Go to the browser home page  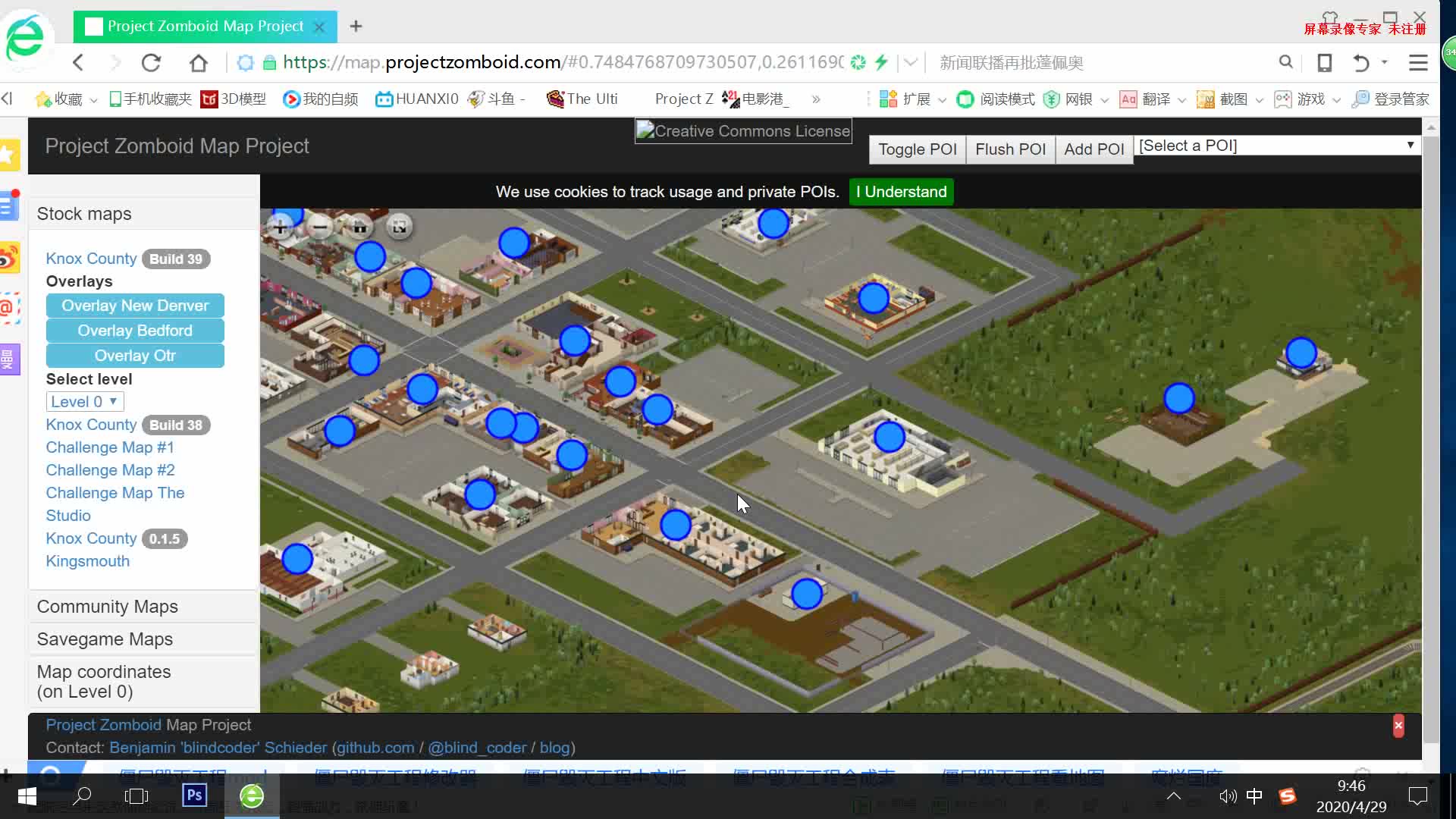(x=199, y=63)
